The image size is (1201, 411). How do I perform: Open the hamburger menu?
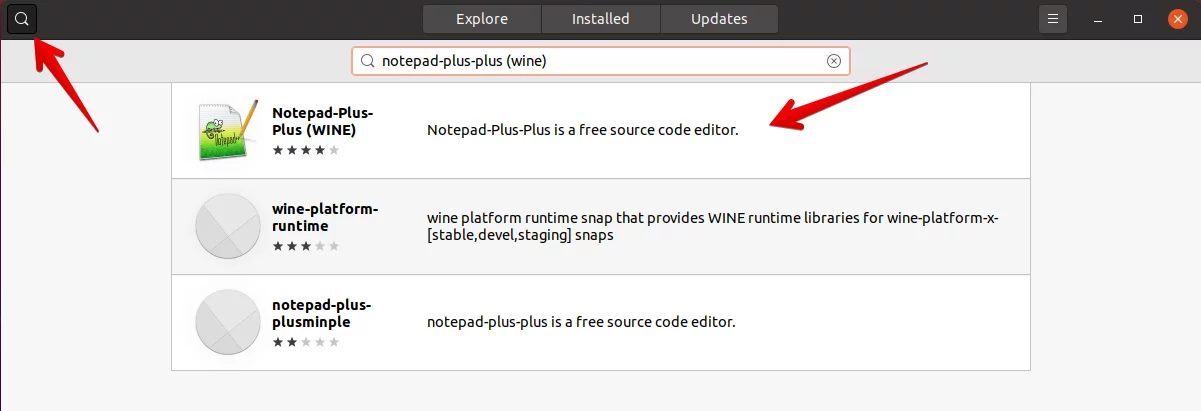pyautogui.click(x=1051, y=18)
